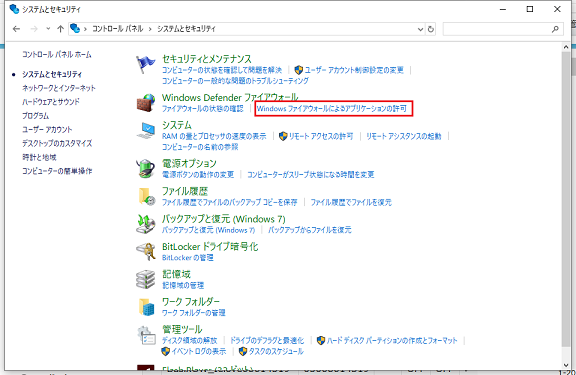Viewport: 576px width, 375px height.
Task: Click the 管理ツール checklist gear icon
Action: click(146, 335)
